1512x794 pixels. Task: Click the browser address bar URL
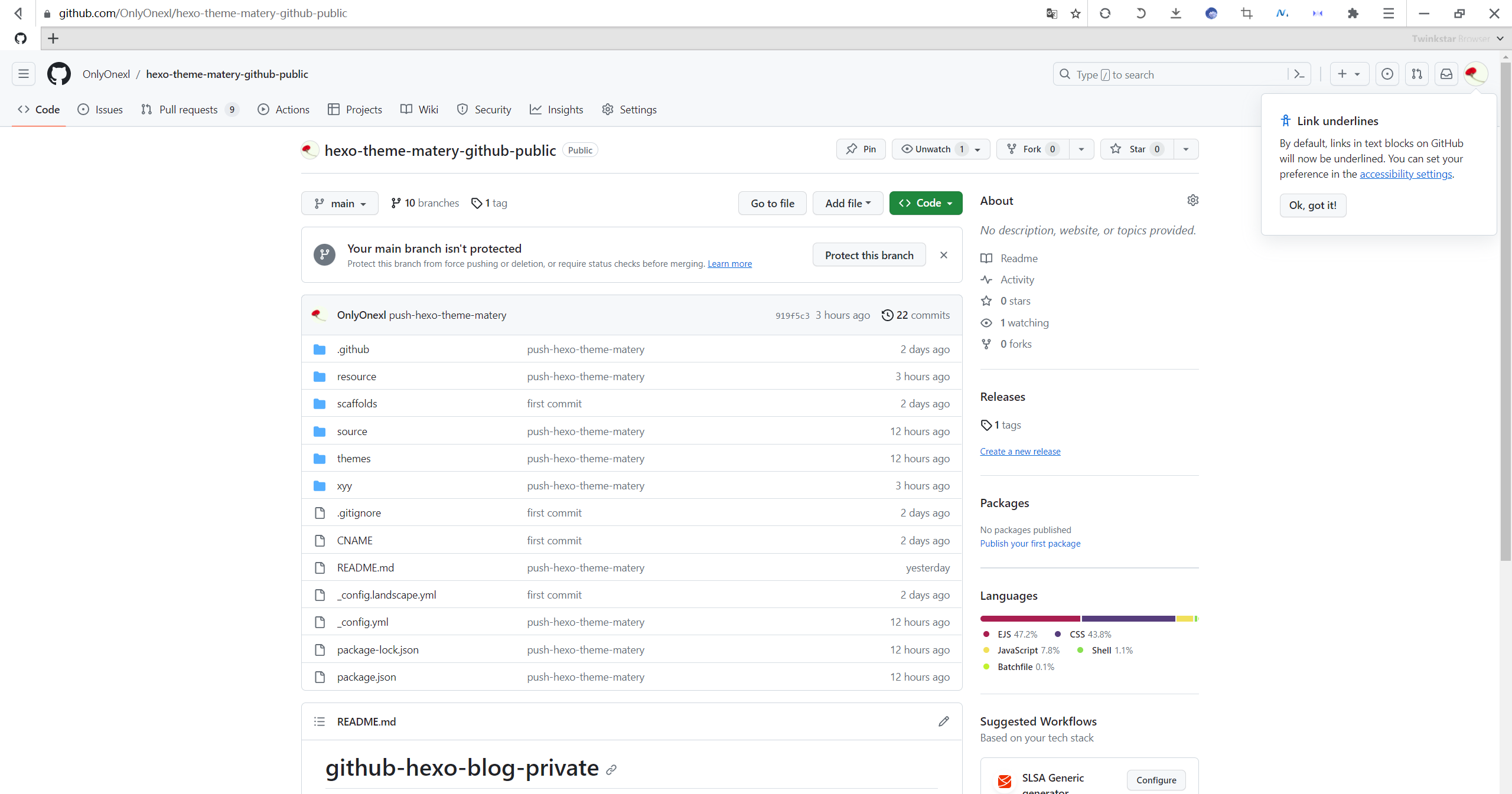[x=203, y=13]
